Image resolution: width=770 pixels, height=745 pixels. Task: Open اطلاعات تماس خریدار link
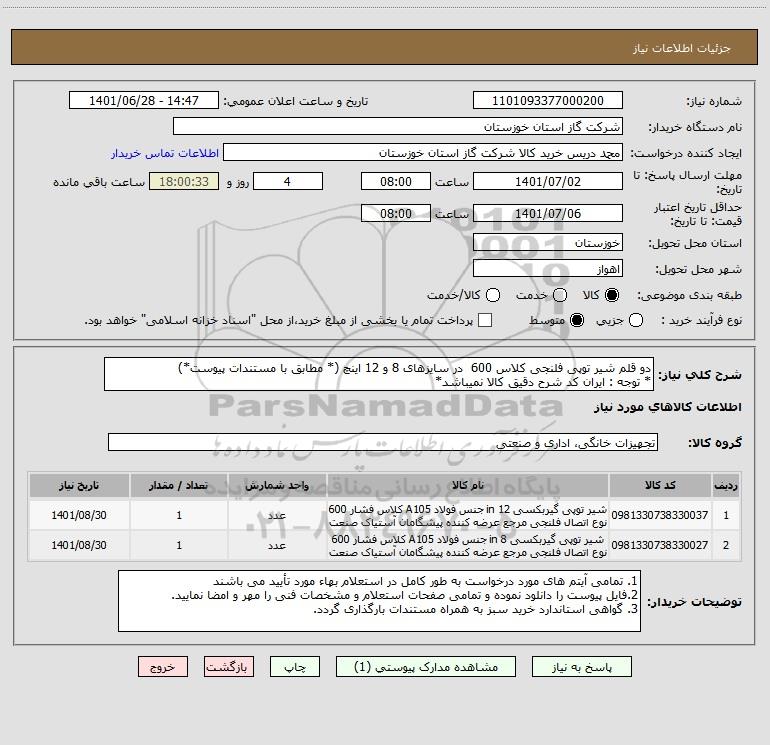pyautogui.click(x=165, y=153)
